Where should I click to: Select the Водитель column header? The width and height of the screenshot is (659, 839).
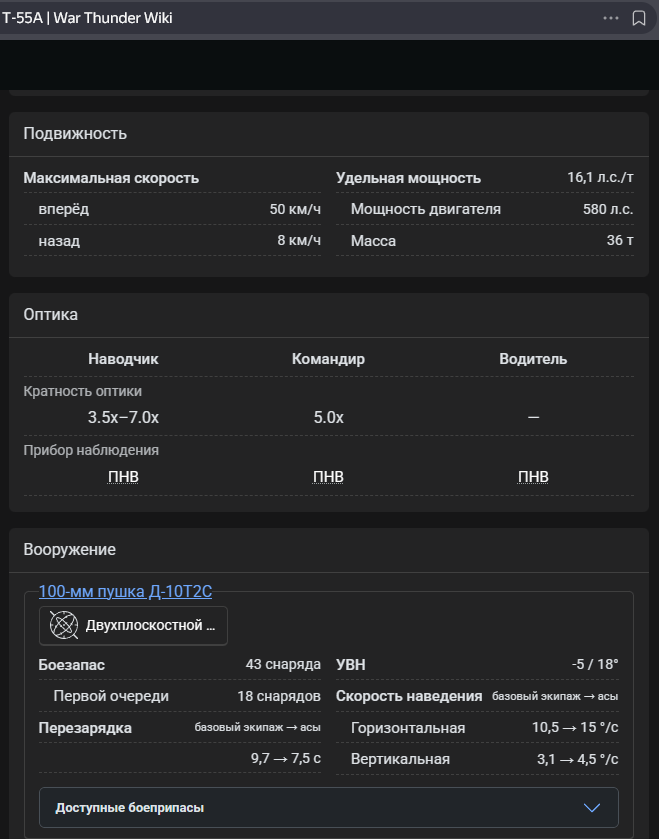click(533, 359)
